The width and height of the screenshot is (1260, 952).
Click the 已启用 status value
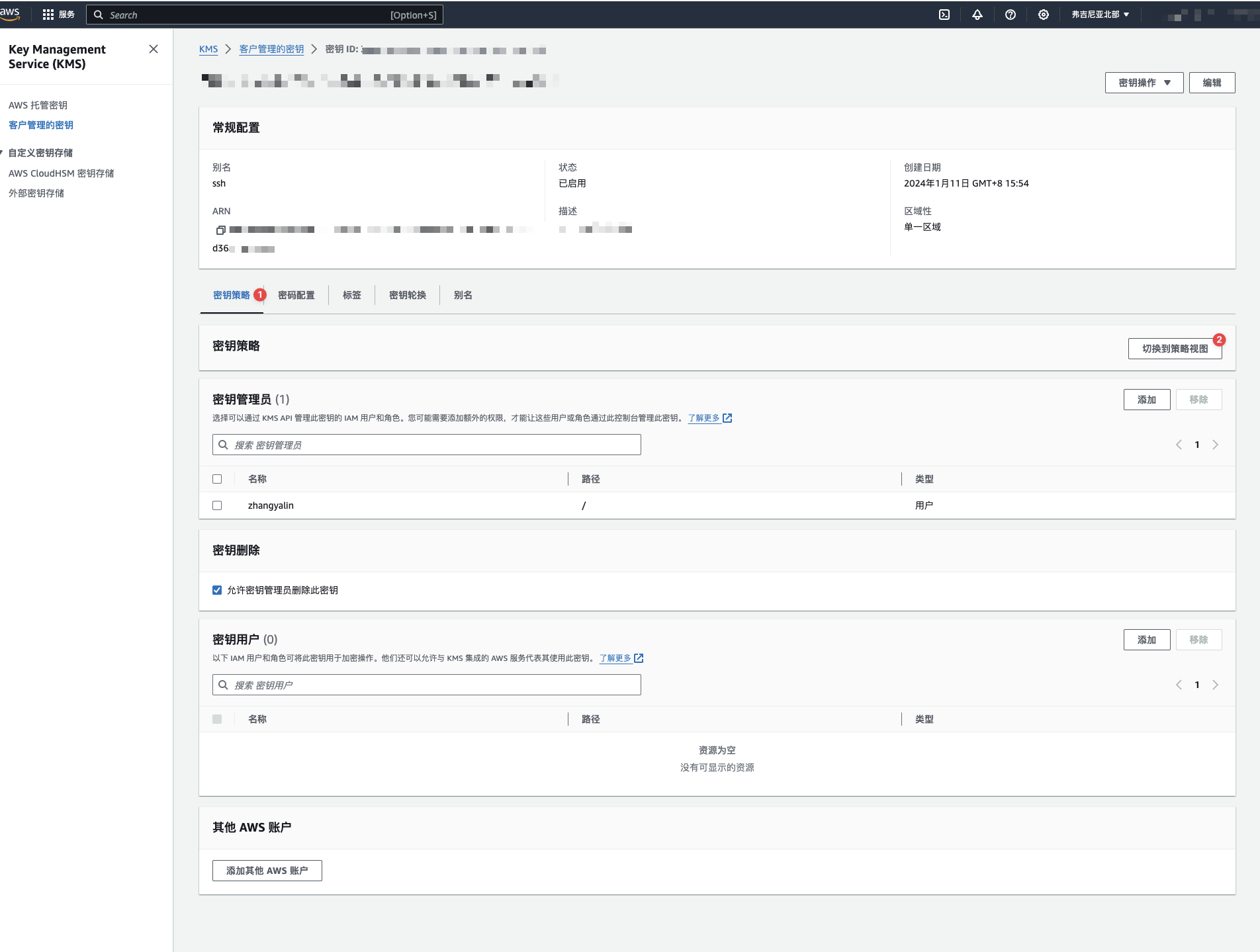click(x=572, y=183)
